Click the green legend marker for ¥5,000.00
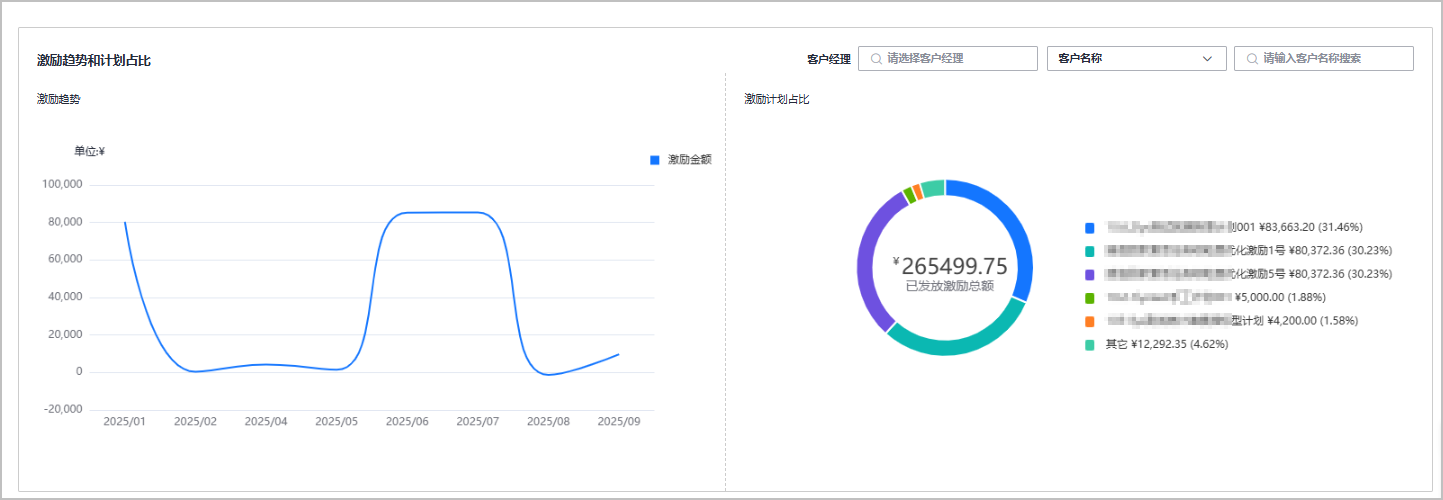 [1090, 297]
